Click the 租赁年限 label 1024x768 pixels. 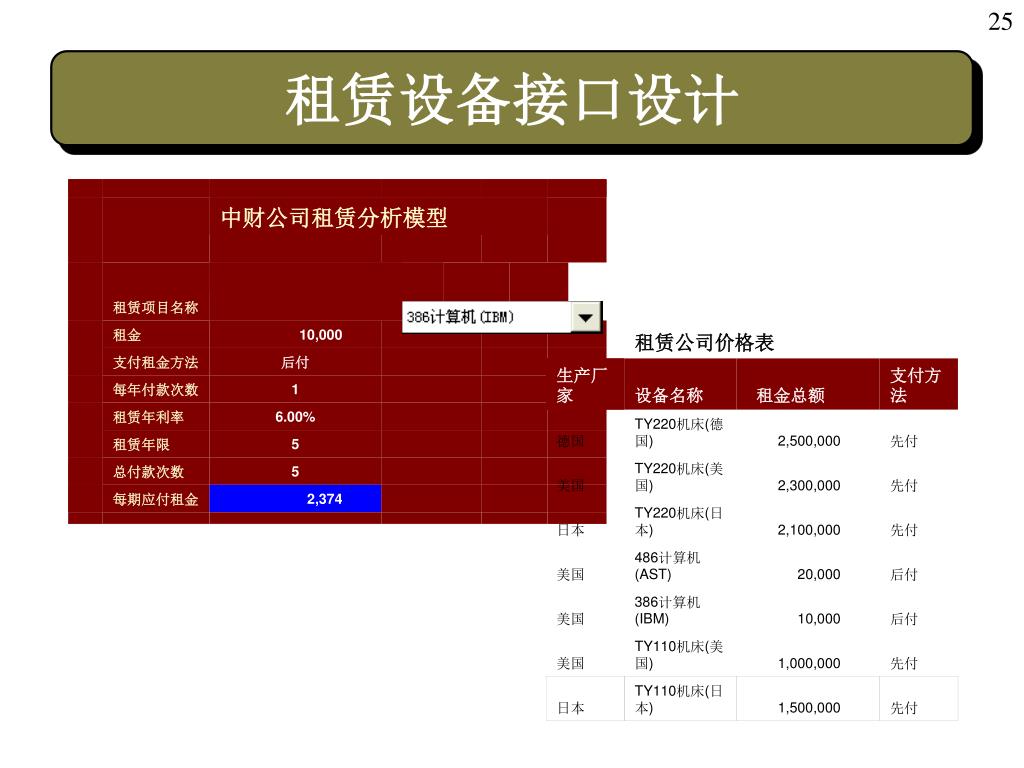click(x=141, y=445)
